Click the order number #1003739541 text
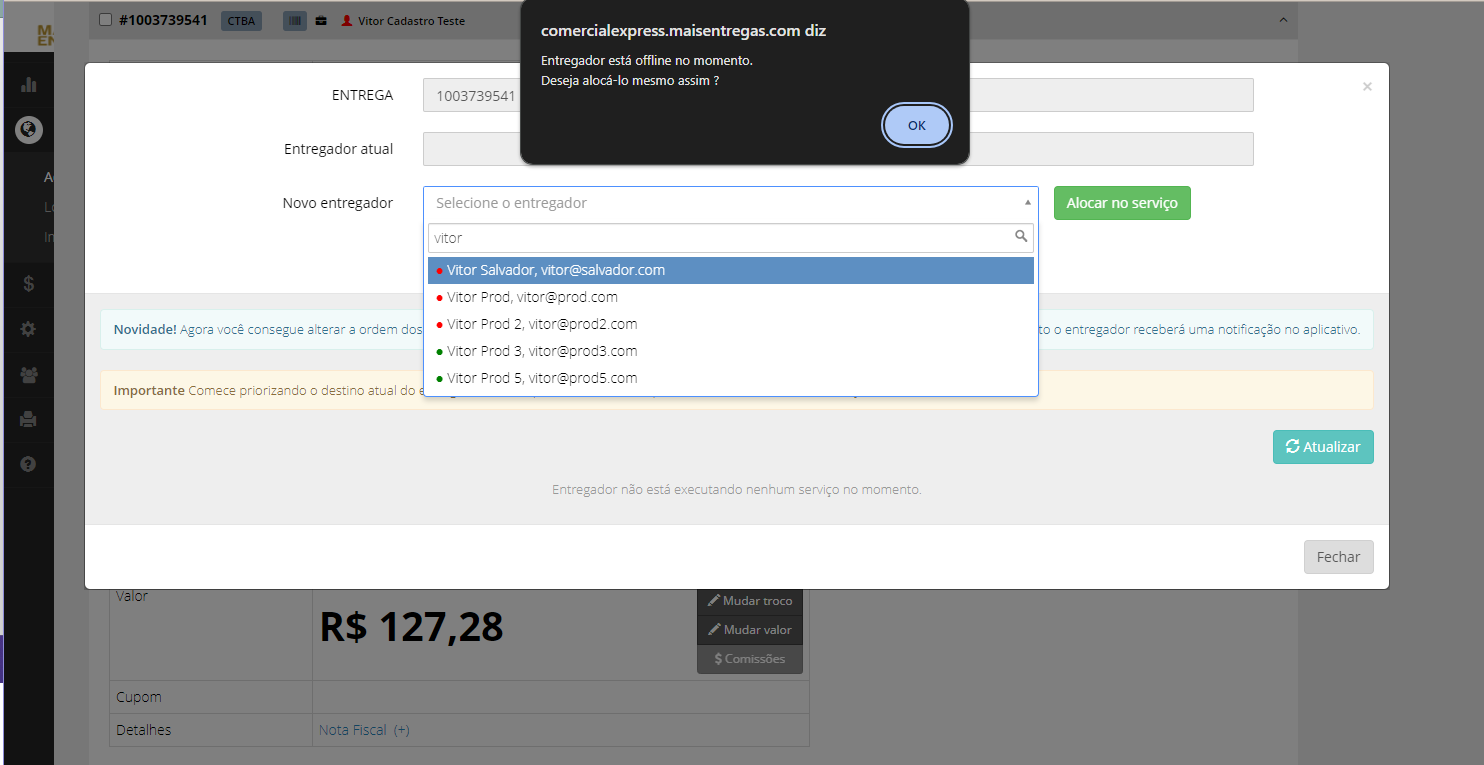Image resolution: width=1484 pixels, height=765 pixels. (163, 20)
